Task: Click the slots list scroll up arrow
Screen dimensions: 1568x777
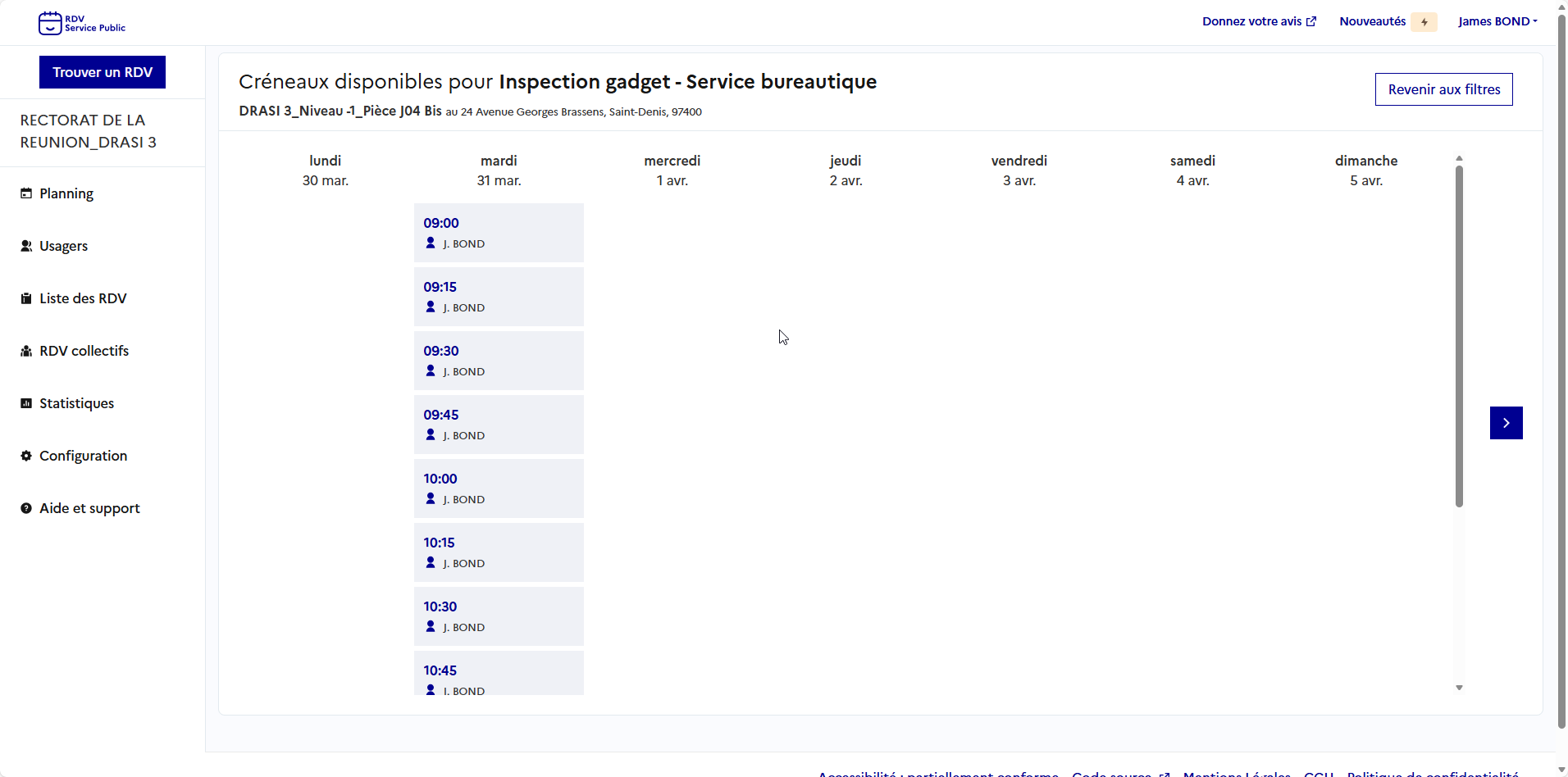Action: tap(1459, 158)
